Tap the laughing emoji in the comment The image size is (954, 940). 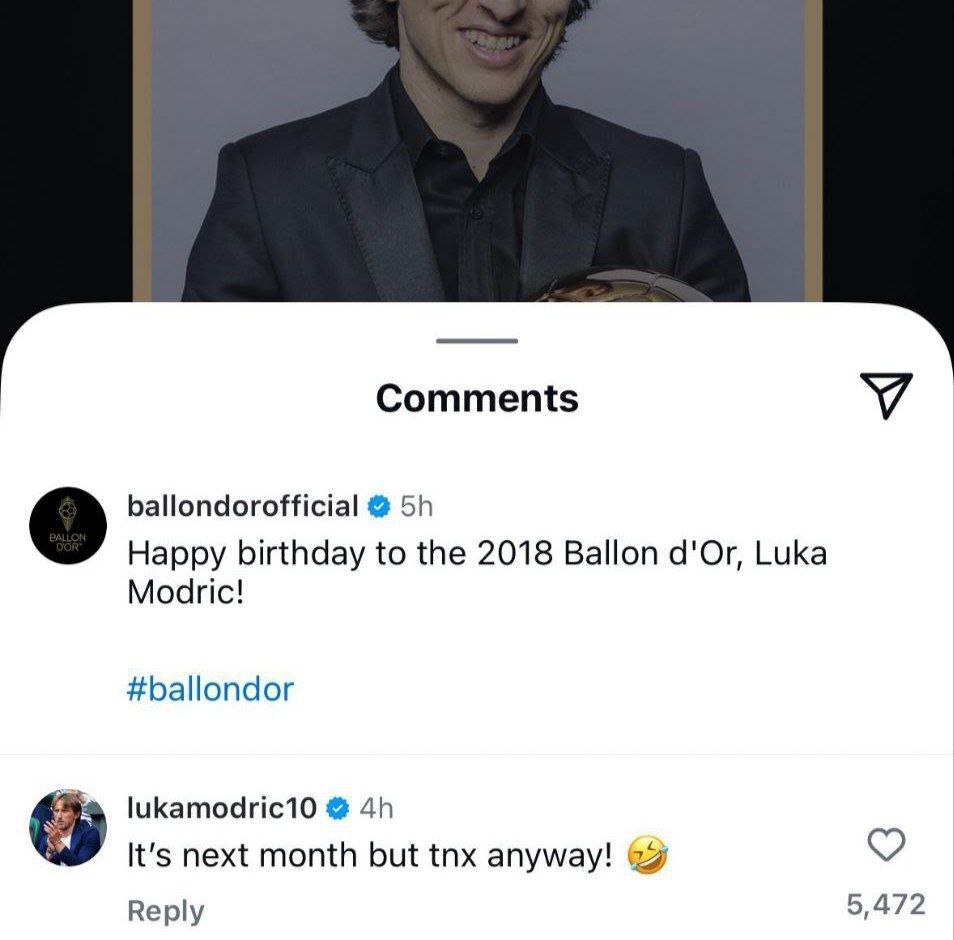[647, 856]
